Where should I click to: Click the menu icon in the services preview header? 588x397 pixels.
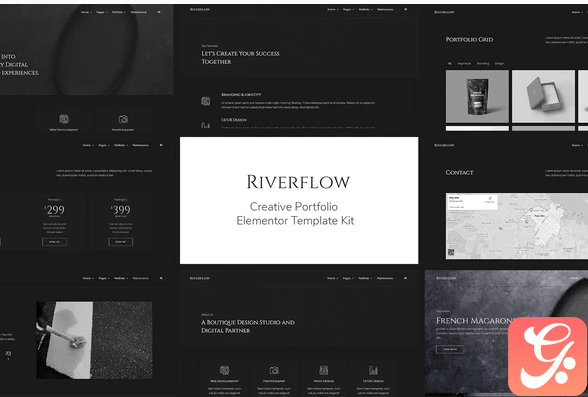point(405,9)
